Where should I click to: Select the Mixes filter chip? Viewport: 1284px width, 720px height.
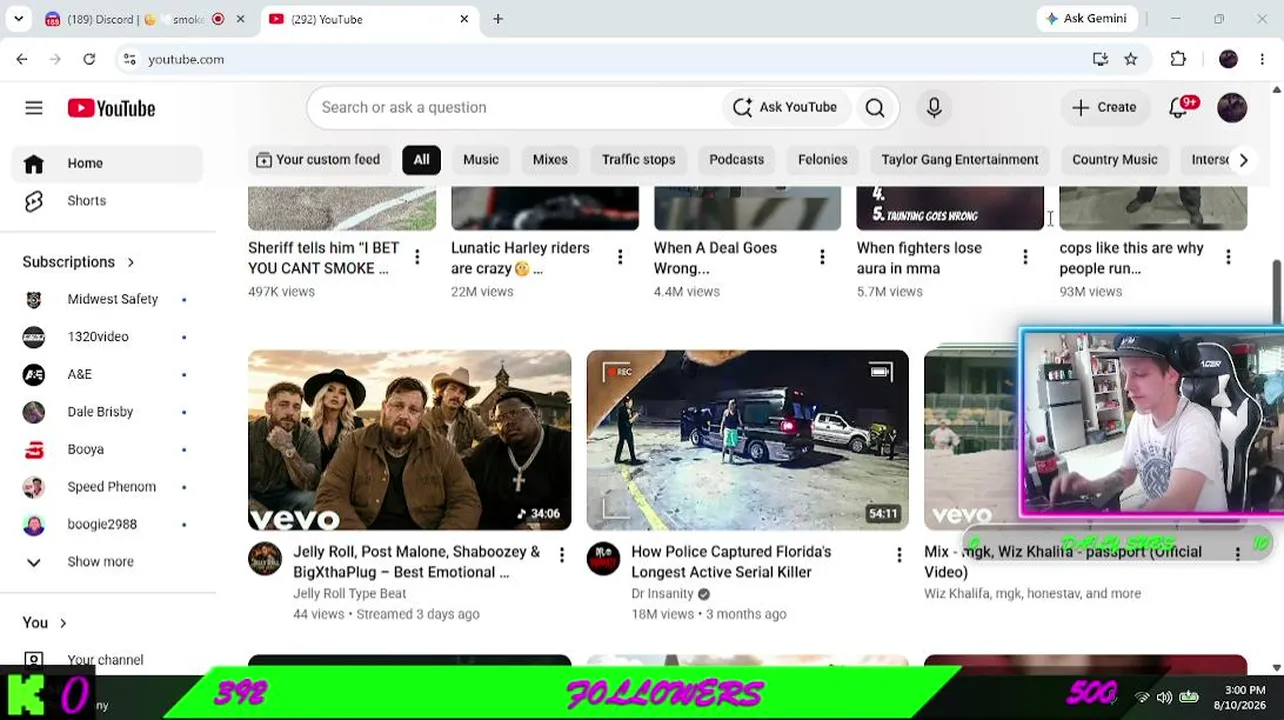(x=550, y=160)
